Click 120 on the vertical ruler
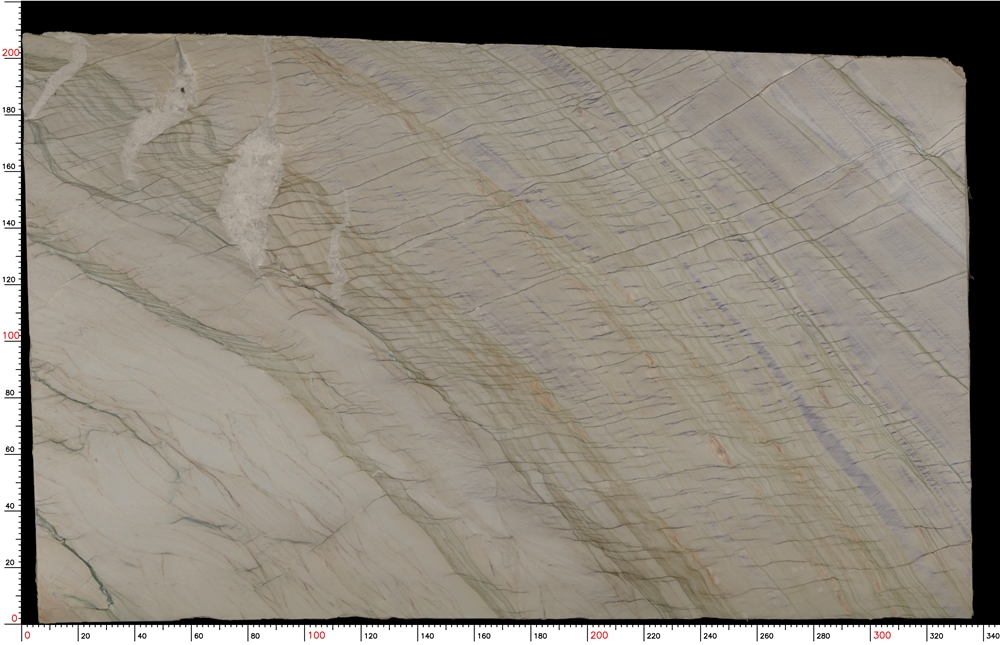Image resolution: width=1000 pixels, height=645 pixels. click(9, 279)
